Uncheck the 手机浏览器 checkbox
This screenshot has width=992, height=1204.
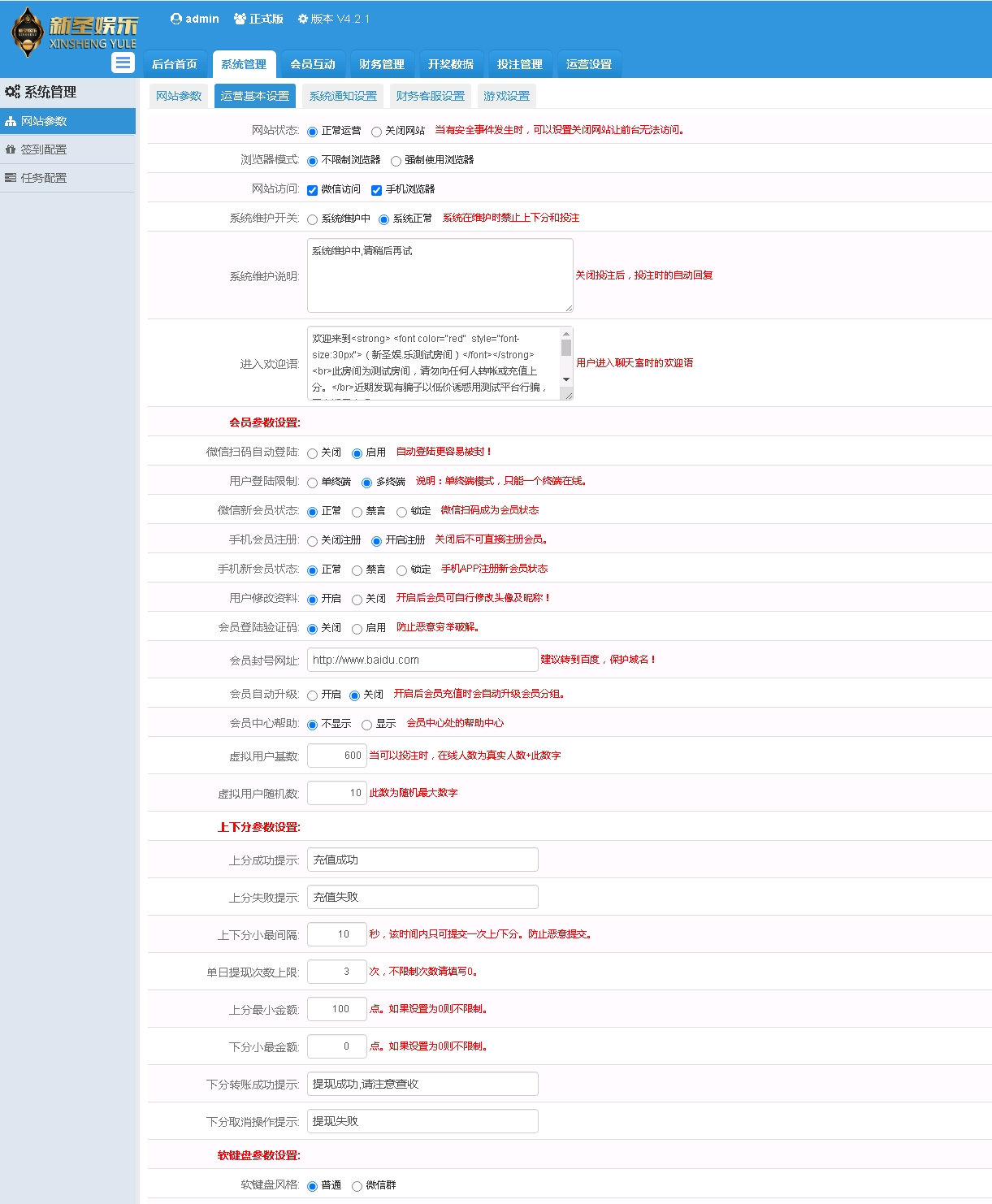[x=376, y=190]
